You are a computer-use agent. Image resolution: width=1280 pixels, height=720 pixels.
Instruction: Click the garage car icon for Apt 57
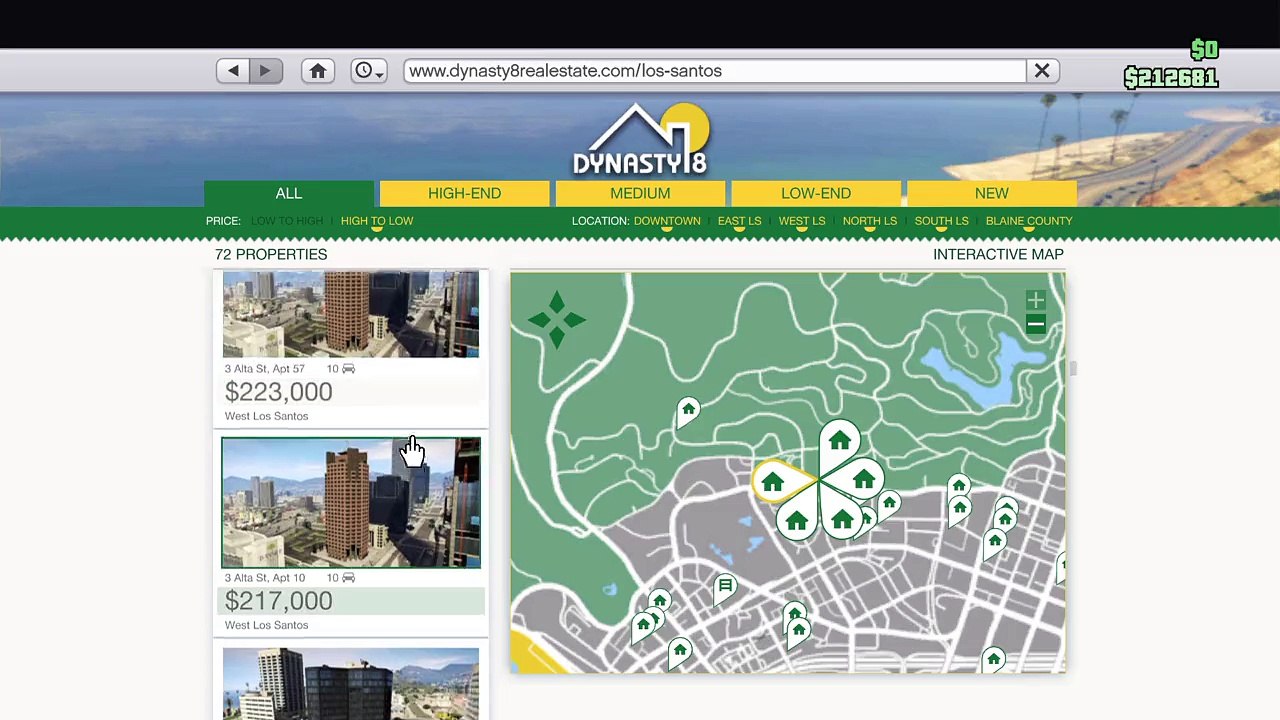(348, 369)
